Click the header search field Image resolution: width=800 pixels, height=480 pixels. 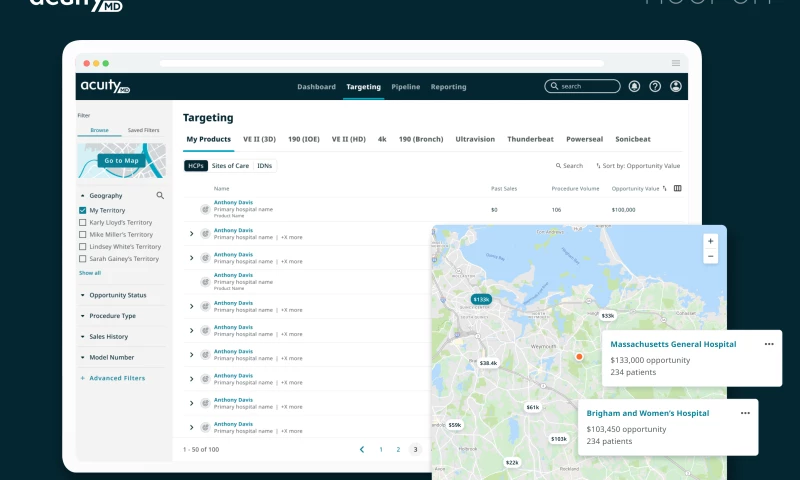click(582, 86)
